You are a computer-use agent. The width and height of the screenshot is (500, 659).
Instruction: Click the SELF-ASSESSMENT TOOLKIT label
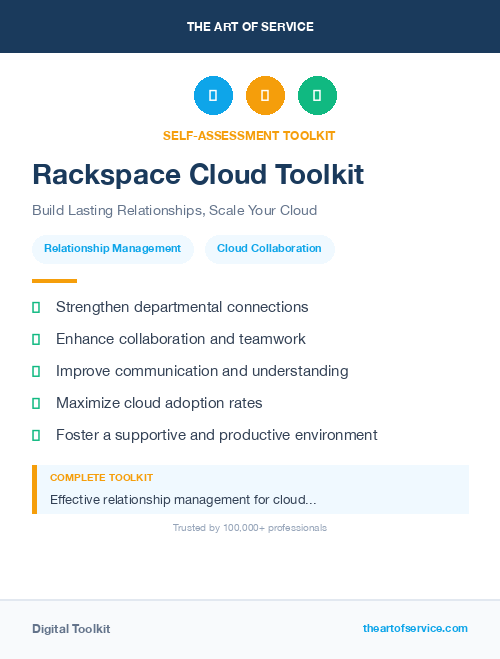(x=249, y=136)
